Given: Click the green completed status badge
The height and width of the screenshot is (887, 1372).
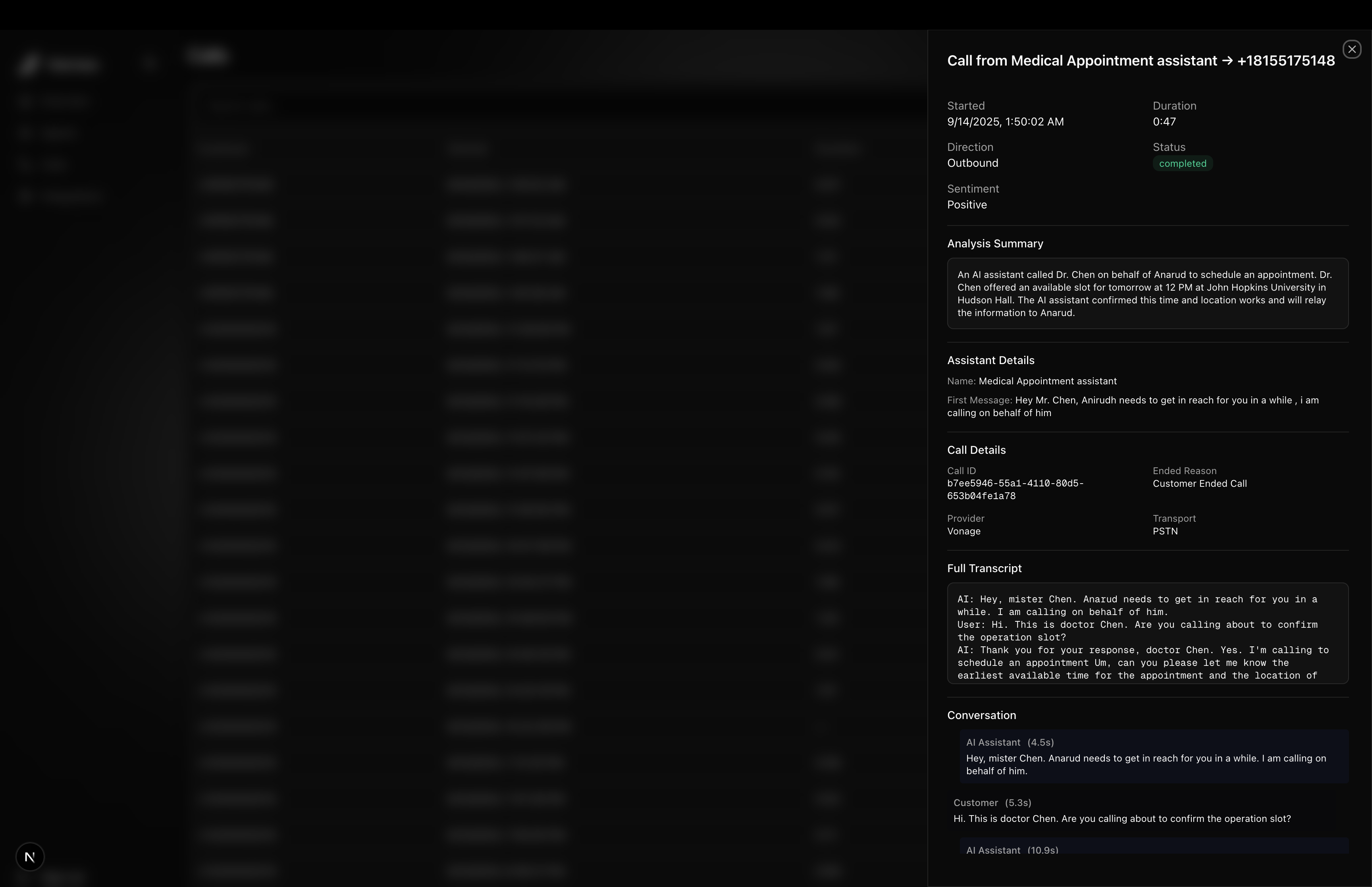Looking at the screenshot, I should (1182, 164).
